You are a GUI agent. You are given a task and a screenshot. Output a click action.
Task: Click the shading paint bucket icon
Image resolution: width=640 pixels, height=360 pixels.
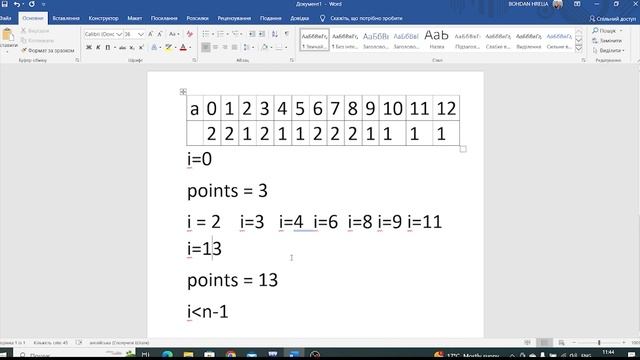(x=264, y=47)
